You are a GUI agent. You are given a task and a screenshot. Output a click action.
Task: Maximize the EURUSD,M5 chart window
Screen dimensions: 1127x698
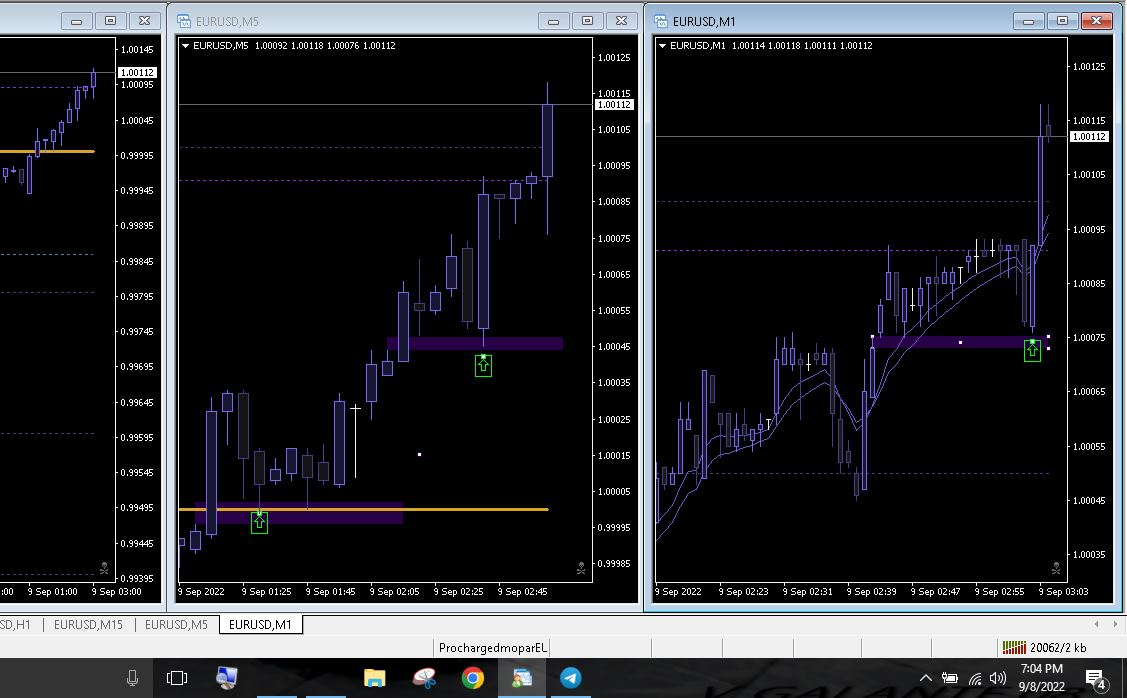pos(587,21)
